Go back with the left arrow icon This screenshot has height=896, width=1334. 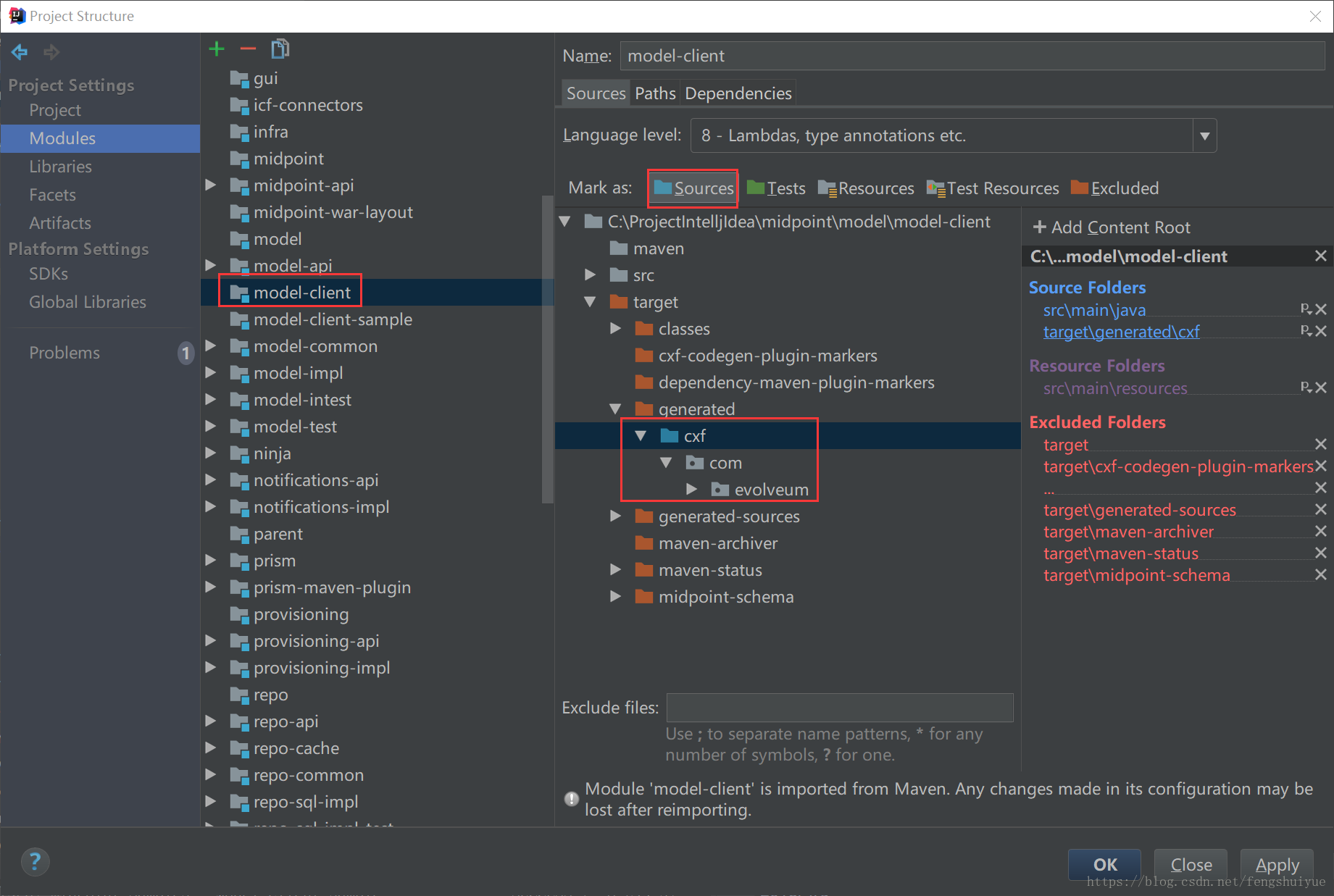[20, 52]
